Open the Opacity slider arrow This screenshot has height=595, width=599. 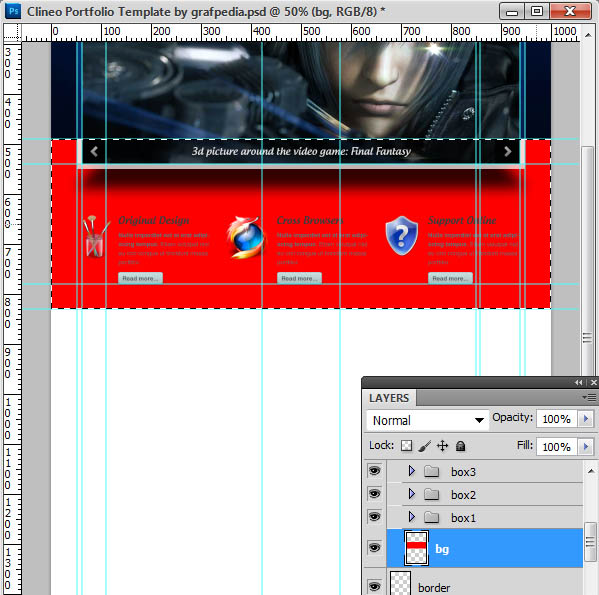pos(586,419)
